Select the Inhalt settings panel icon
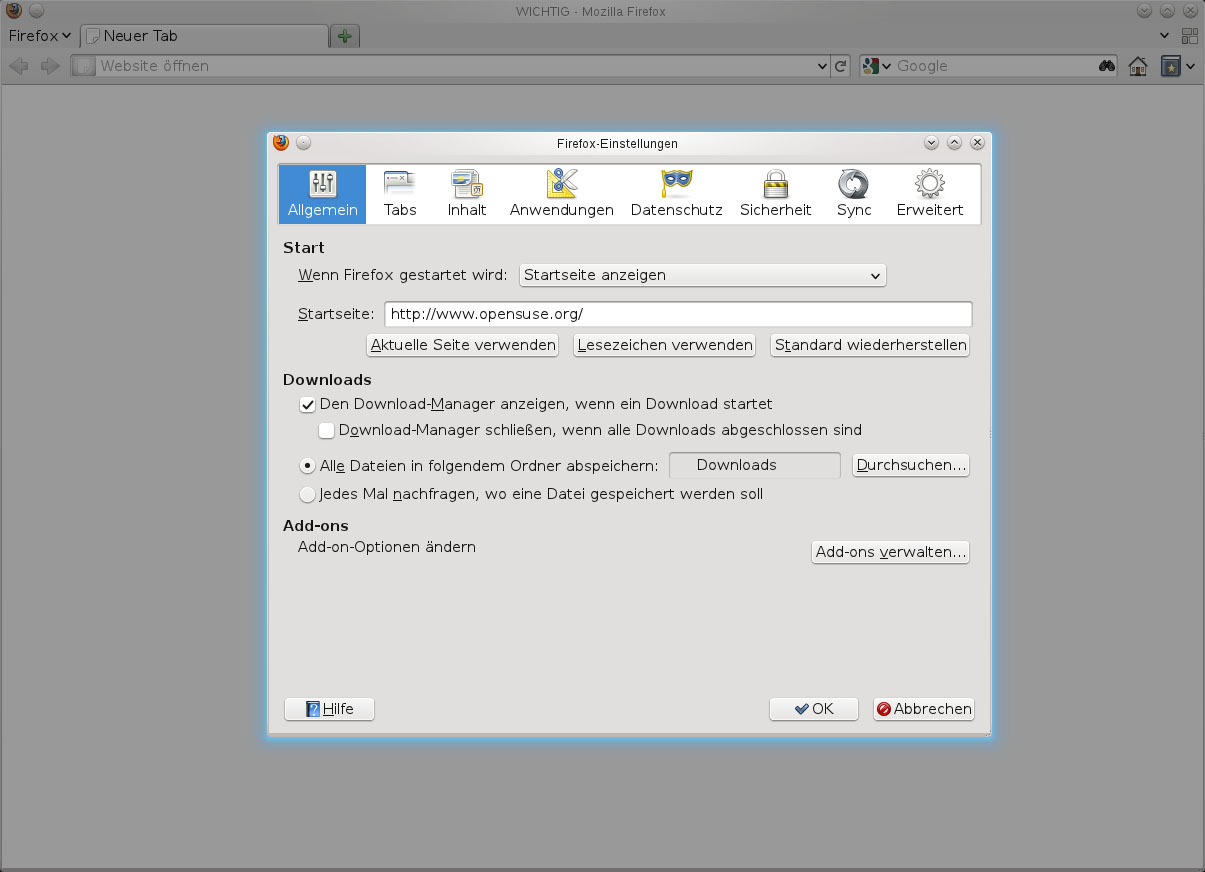The image size is (1205, 872). (466, 192)
